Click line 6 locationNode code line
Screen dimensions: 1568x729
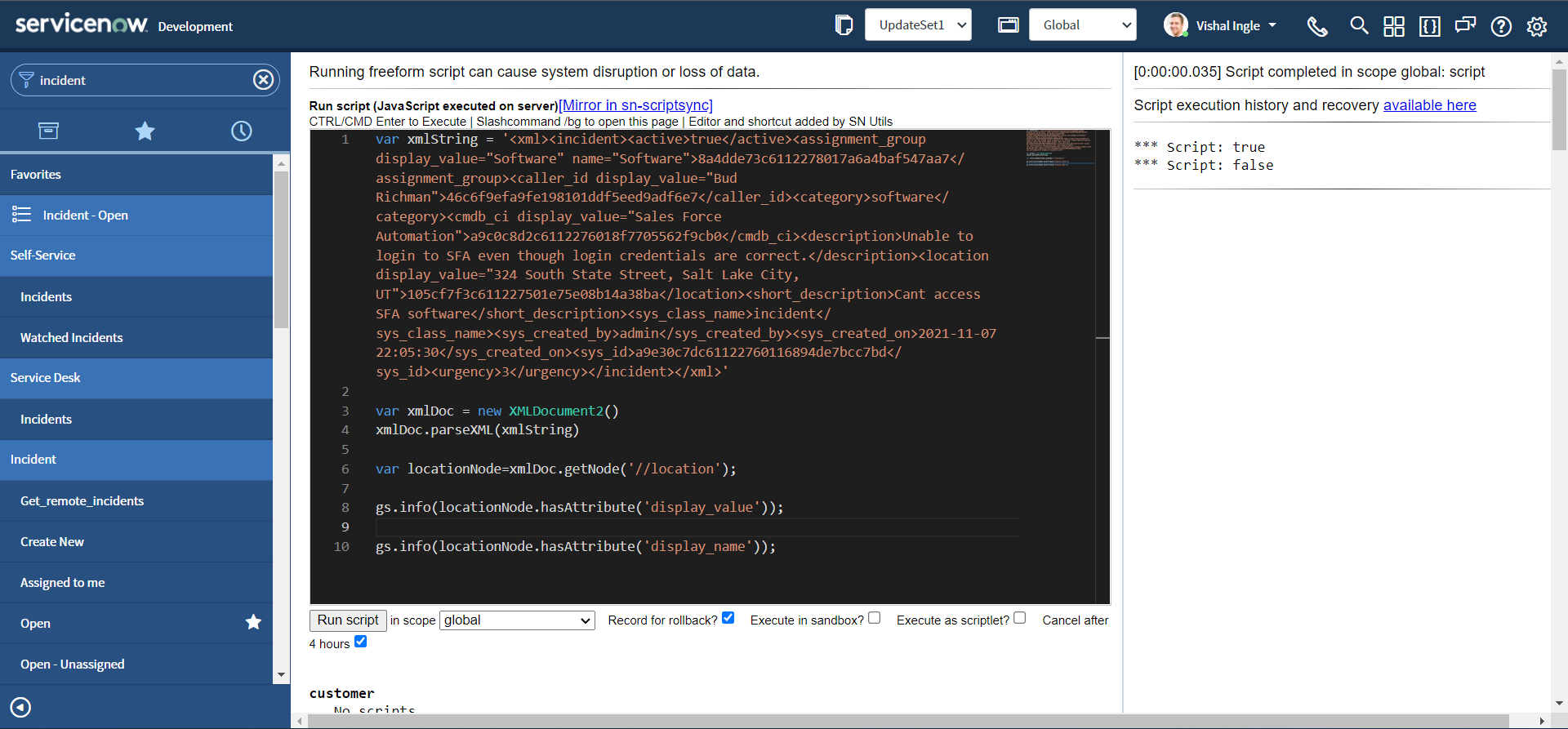click(555, 469)
